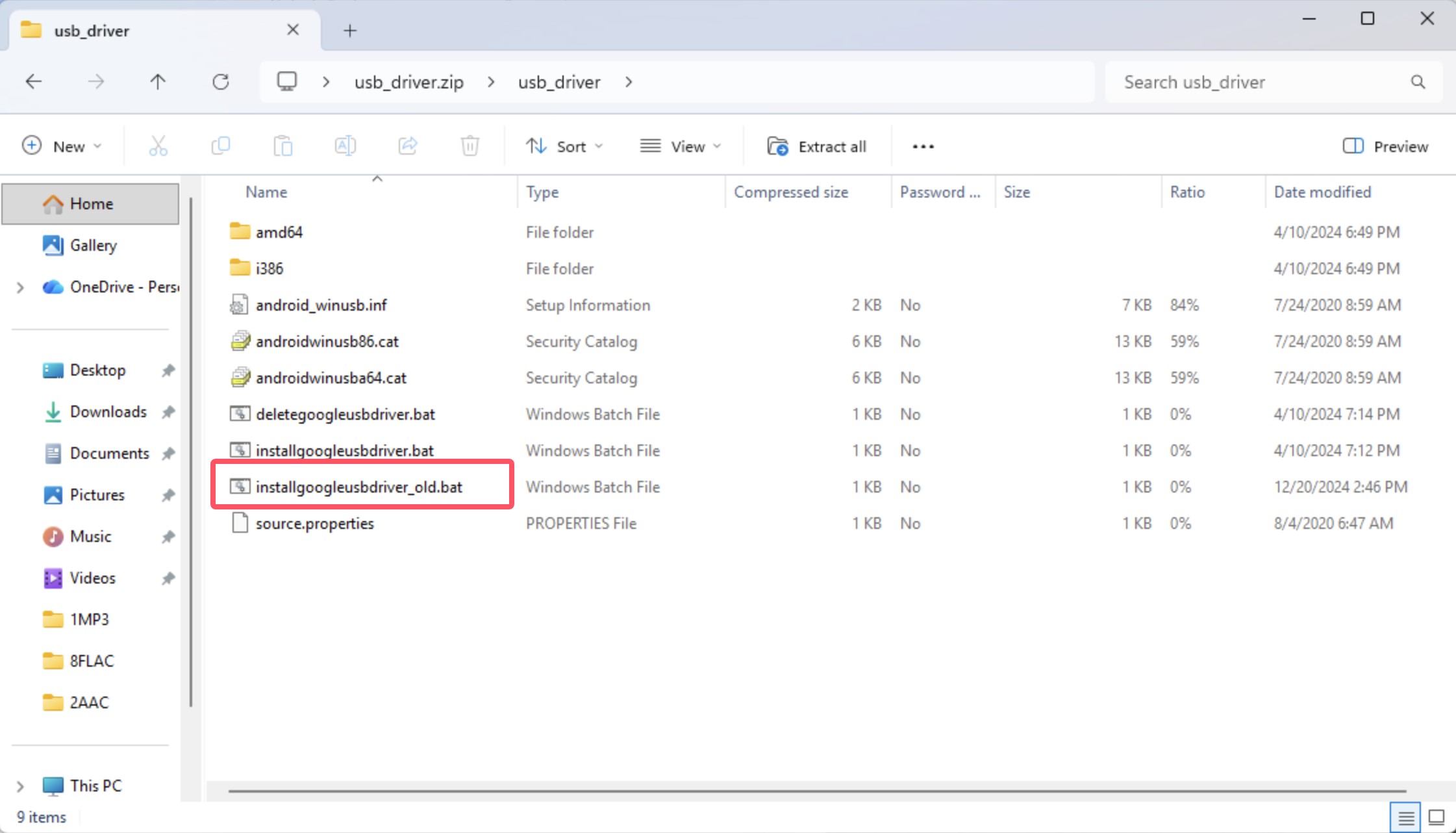Select source.properties file icon
Viewport: 1456px width, 833px height.
[x=240, y=523]
